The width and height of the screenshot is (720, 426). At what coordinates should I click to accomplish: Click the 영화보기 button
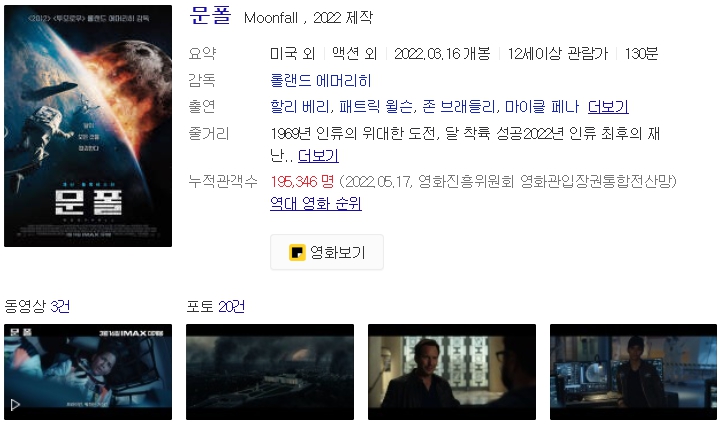click(x=327, y=252)
